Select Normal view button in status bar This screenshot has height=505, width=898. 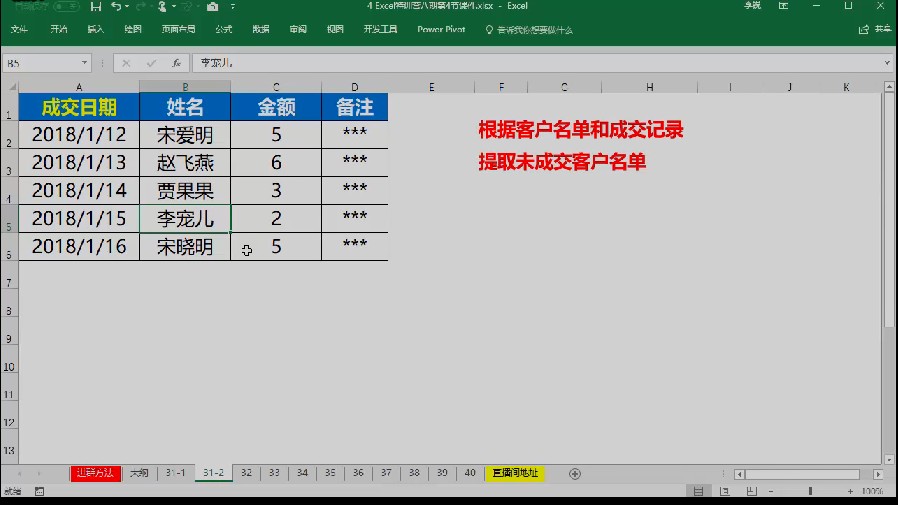coord(698,491)
